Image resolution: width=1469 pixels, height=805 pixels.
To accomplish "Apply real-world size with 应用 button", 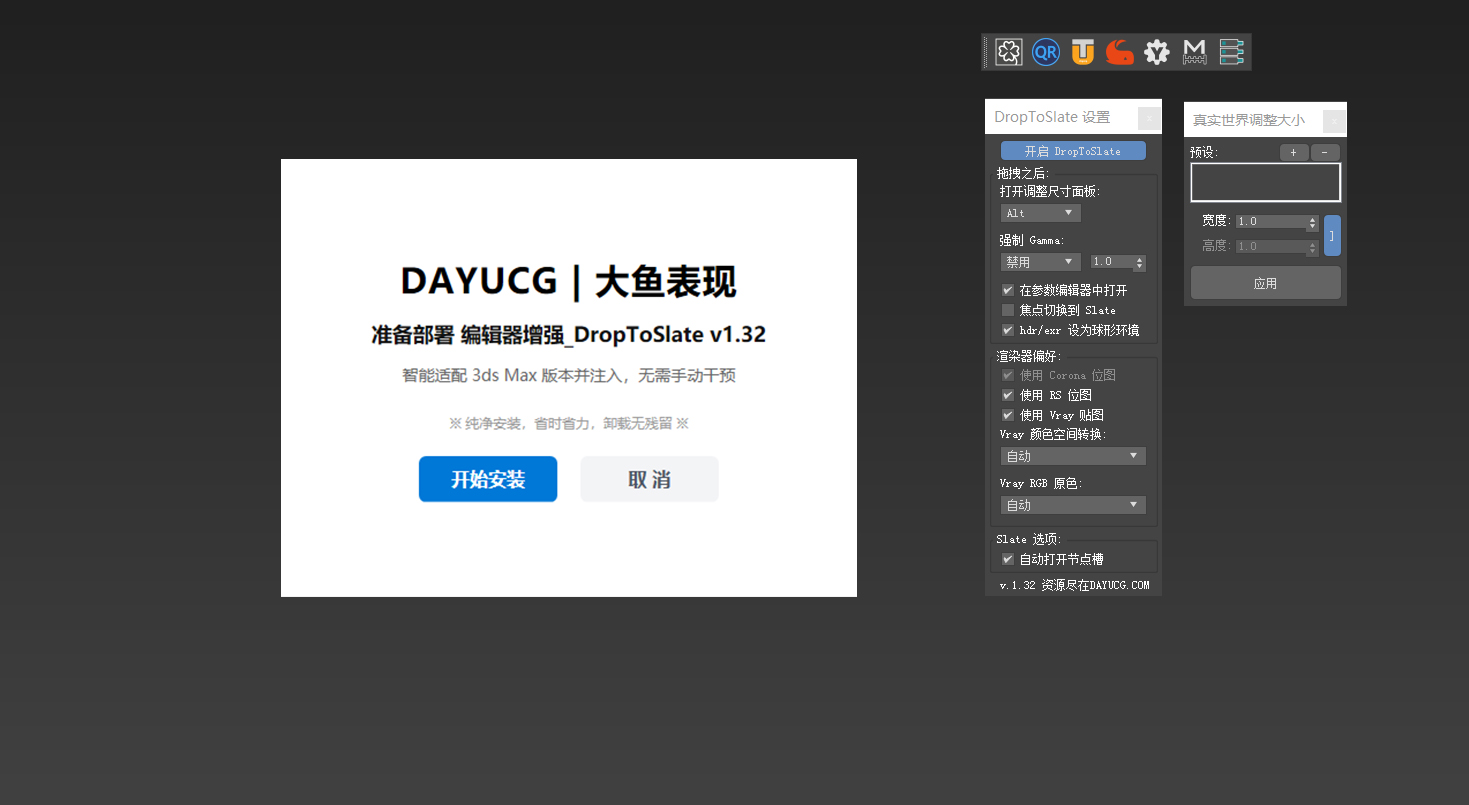I will tap(1265, 283).
